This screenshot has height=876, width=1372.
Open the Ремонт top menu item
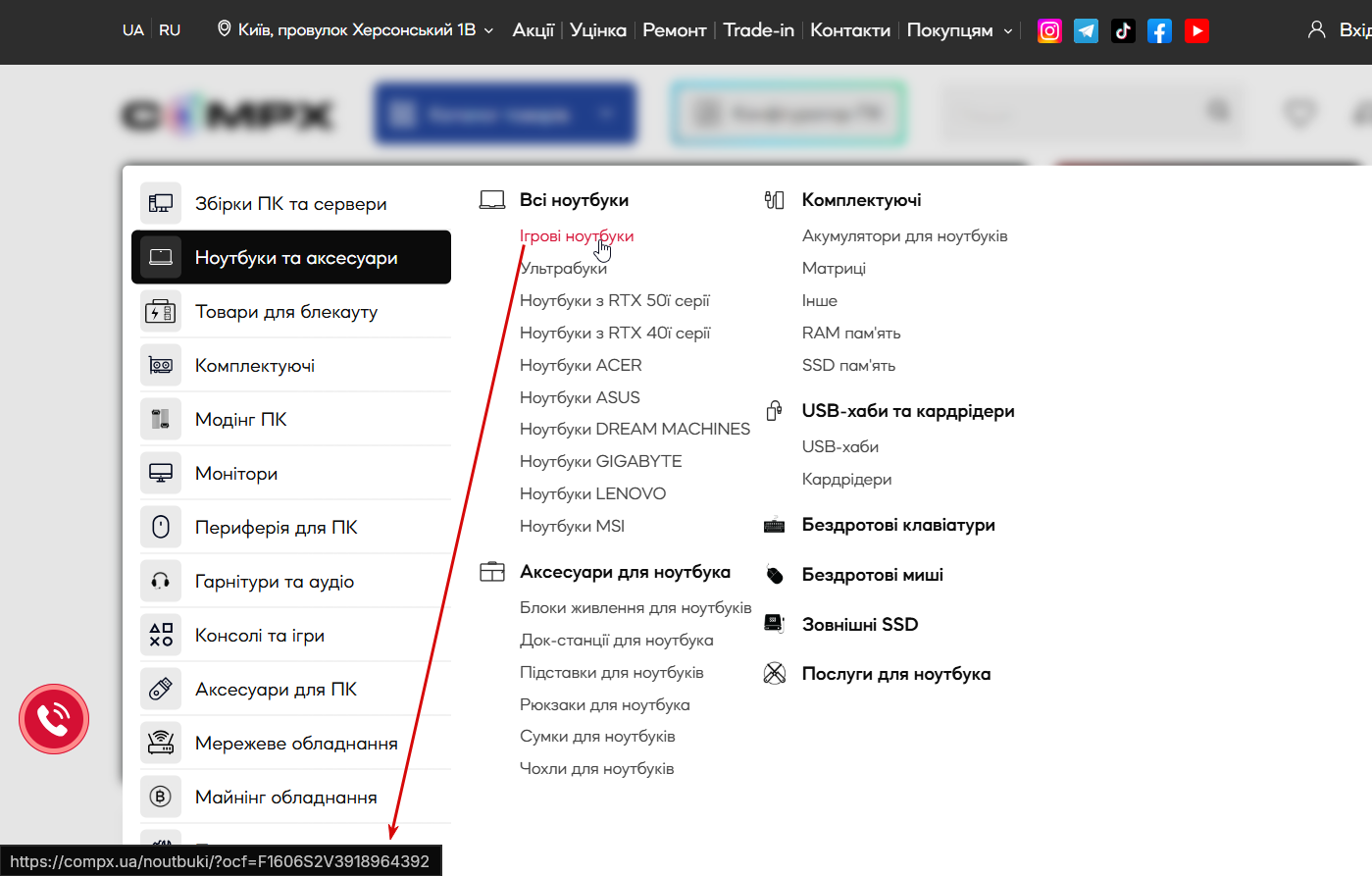point(675,30)
